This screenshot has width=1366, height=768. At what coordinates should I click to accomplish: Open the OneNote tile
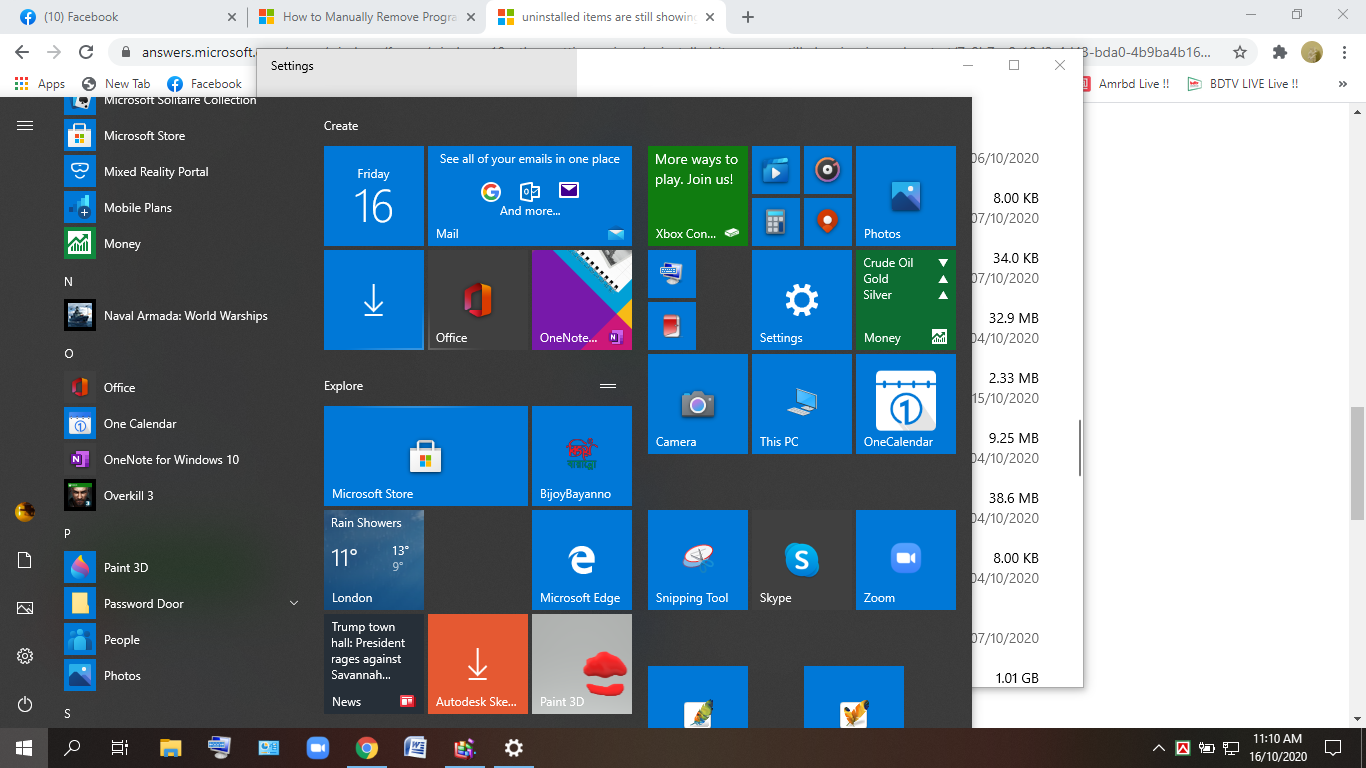(581, 300)
